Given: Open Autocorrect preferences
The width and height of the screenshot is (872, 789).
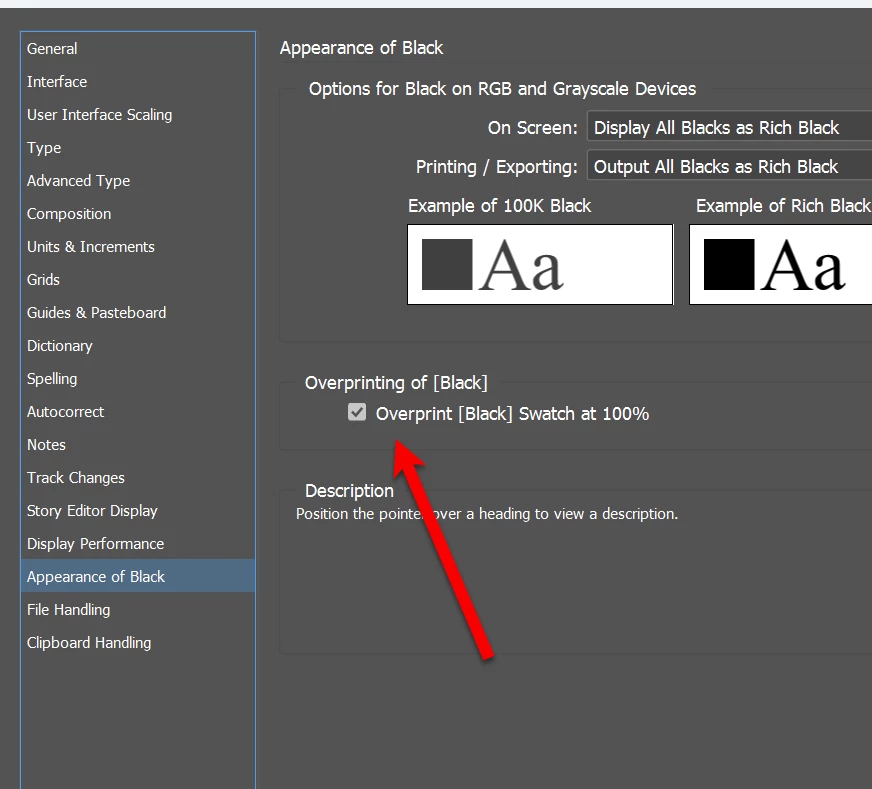Looking at the screenshot, I should (138, 411).
